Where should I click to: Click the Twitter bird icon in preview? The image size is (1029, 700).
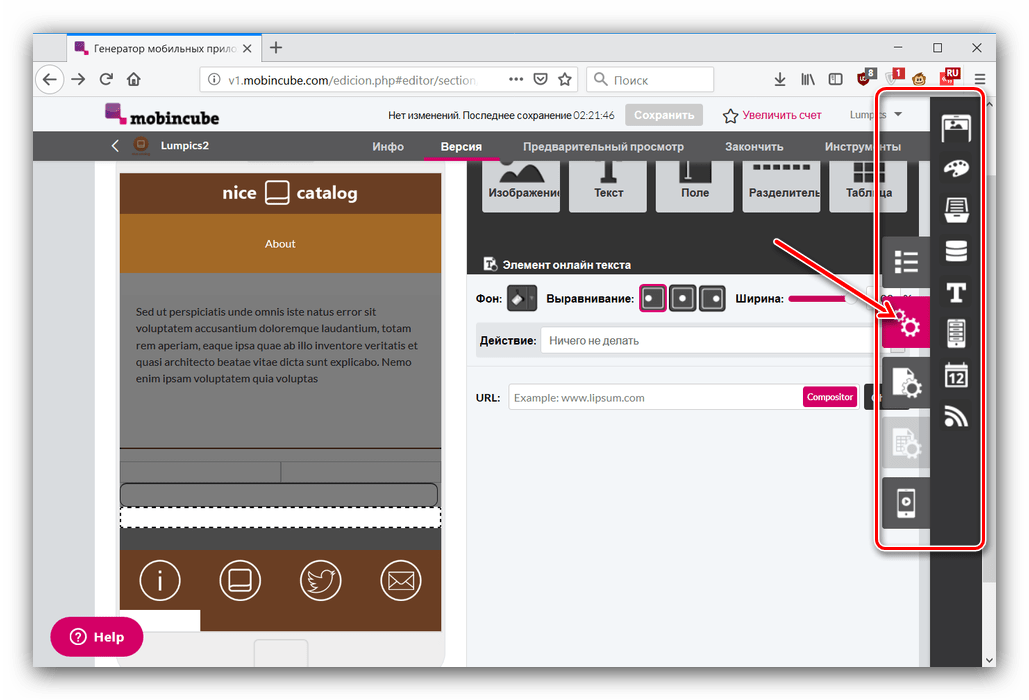tap(320, 580)
